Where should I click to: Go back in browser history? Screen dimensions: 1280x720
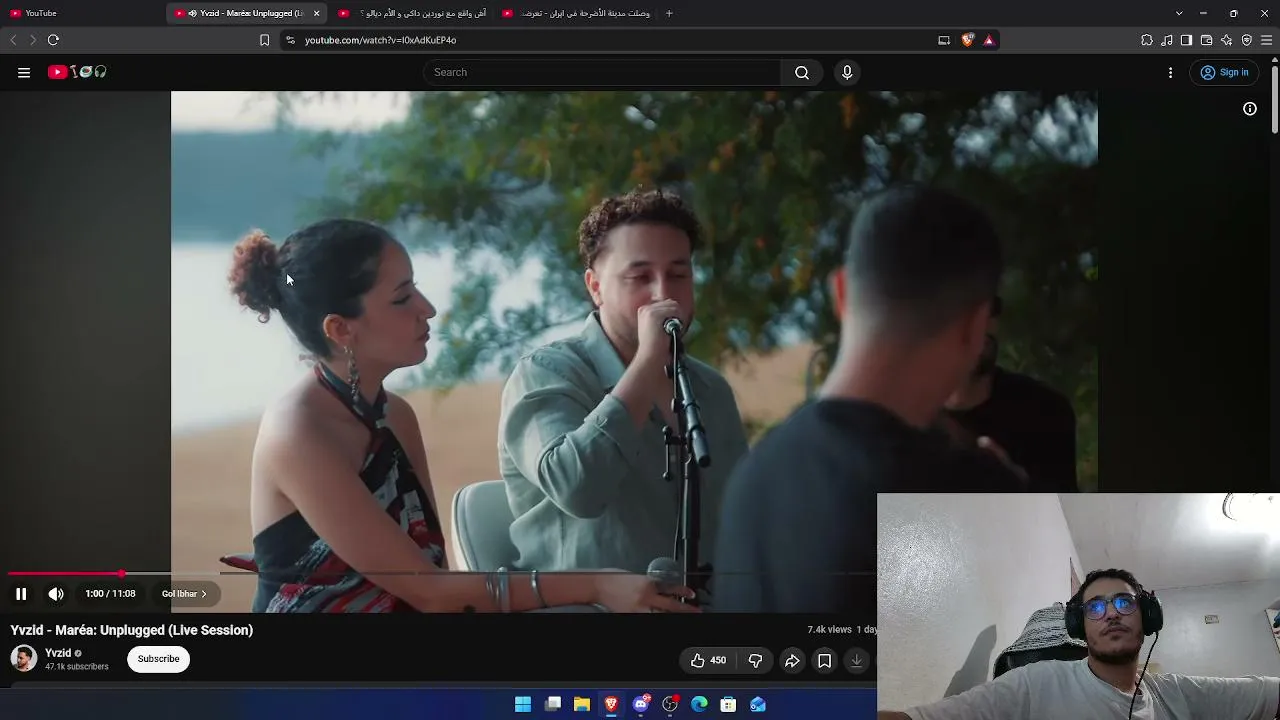click(13, 40)
